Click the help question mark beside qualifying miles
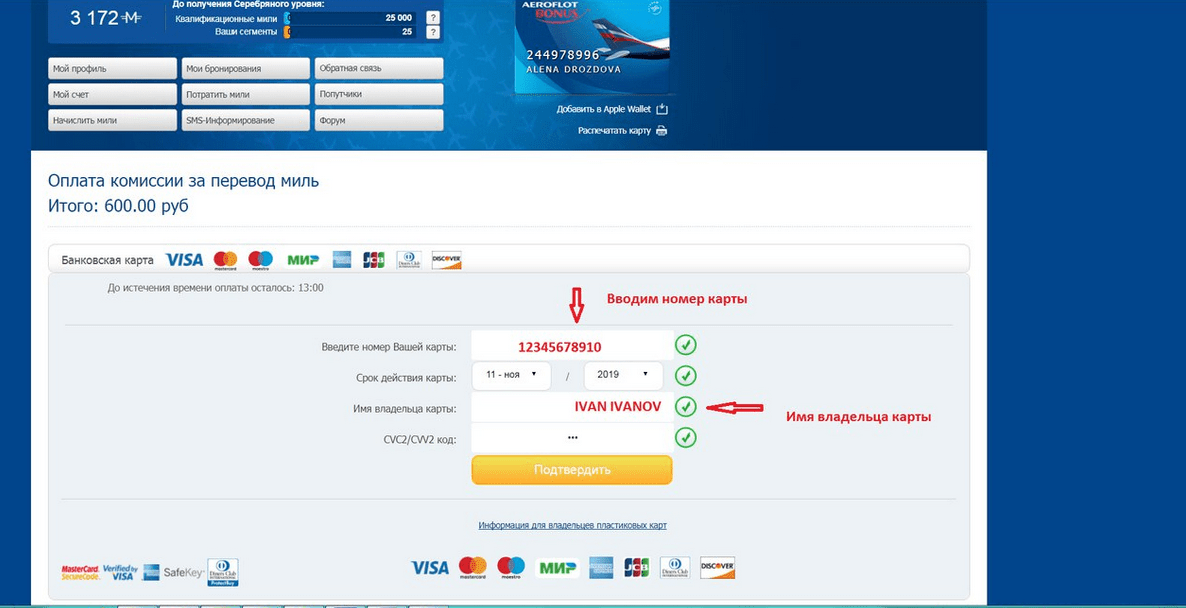The image size is (1186, 608). (433, 17)
